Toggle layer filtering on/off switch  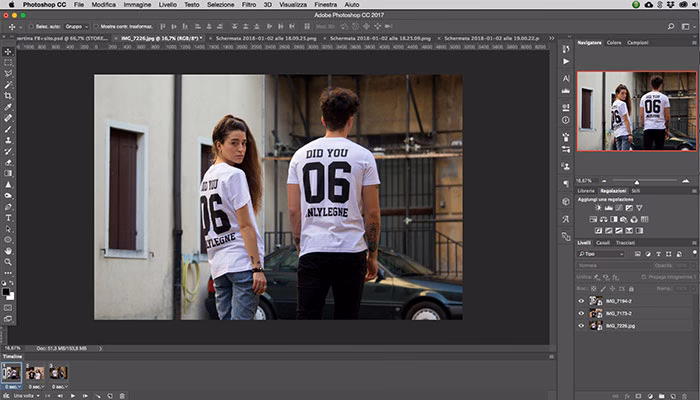point(695,253)
